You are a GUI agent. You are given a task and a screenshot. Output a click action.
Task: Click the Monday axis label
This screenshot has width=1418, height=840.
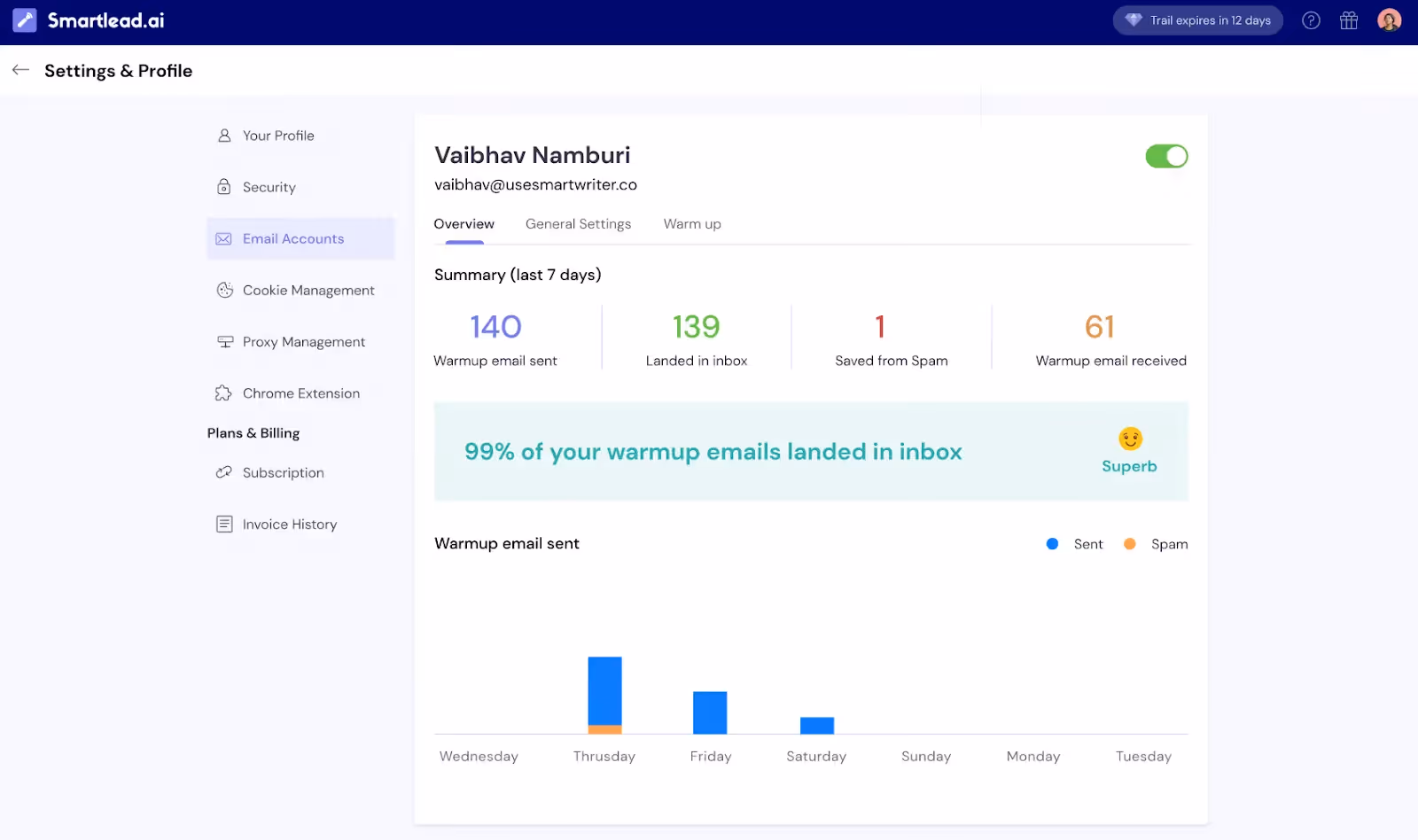pyautogui.click(x=1033, y=757)
